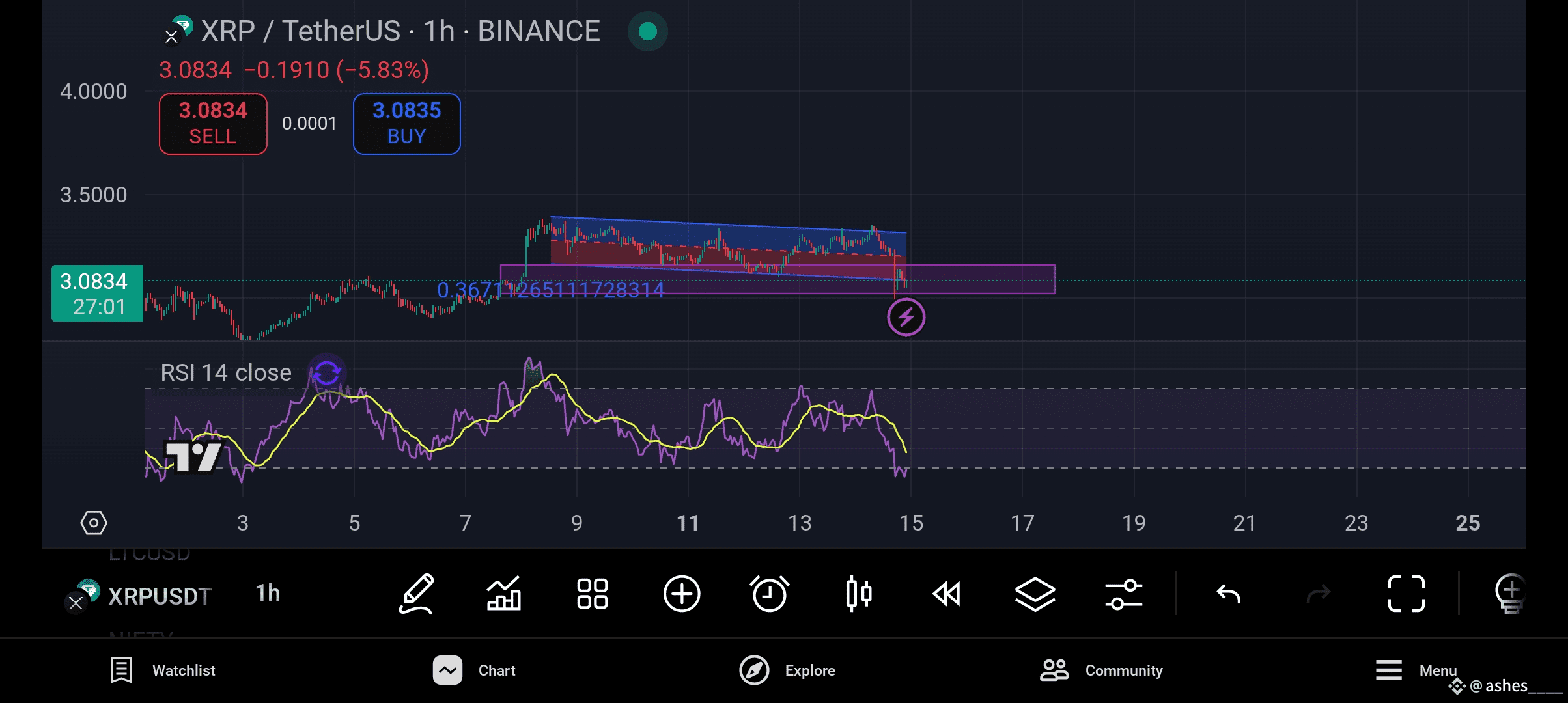Tap the 3.5000 price axis label
This screenshot has width=1568, height=703.
click(94, 195)
